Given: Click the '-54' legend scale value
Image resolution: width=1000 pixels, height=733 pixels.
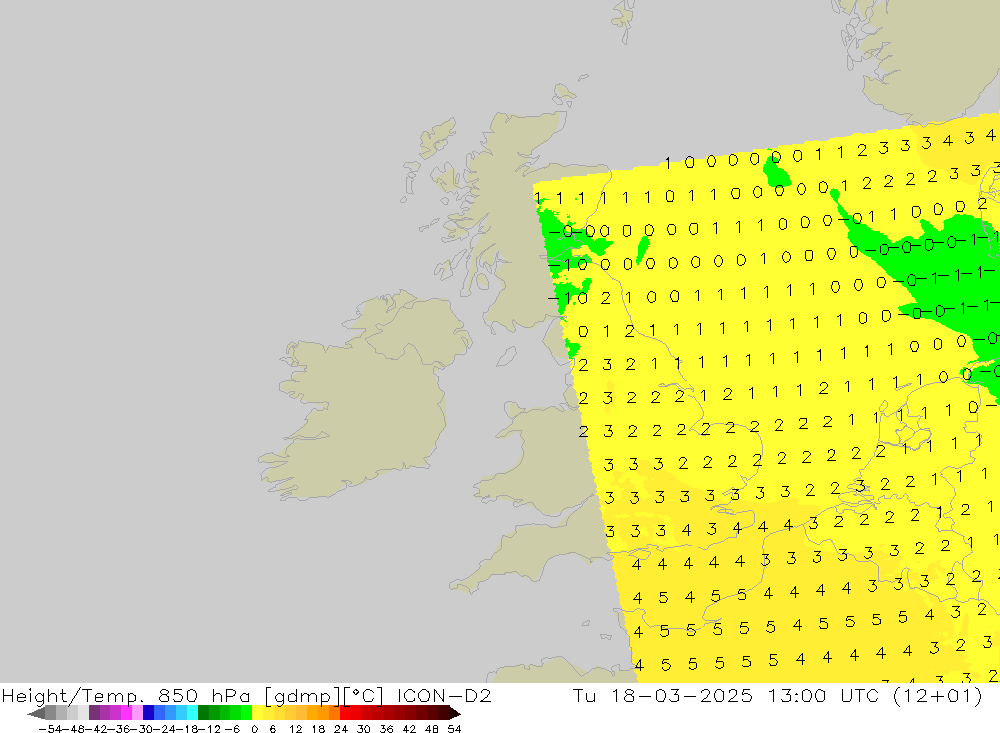Looking at the screenshot, I should [x=50, y=729].
